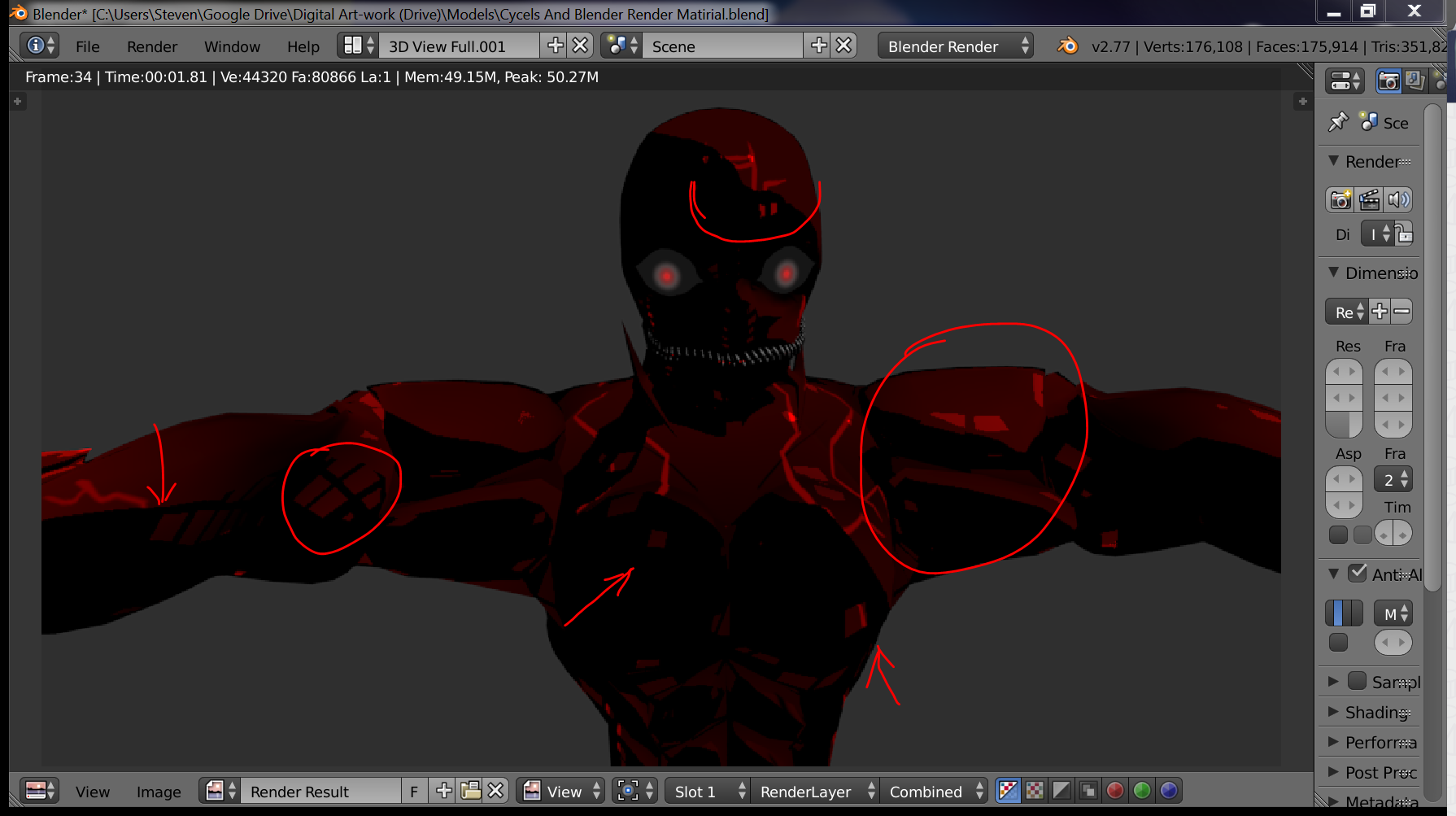This screenshot has height=816, width=1456.
Task: Expand the Sampled Motion Blur panel
Action: click(x=1333, y=682)
